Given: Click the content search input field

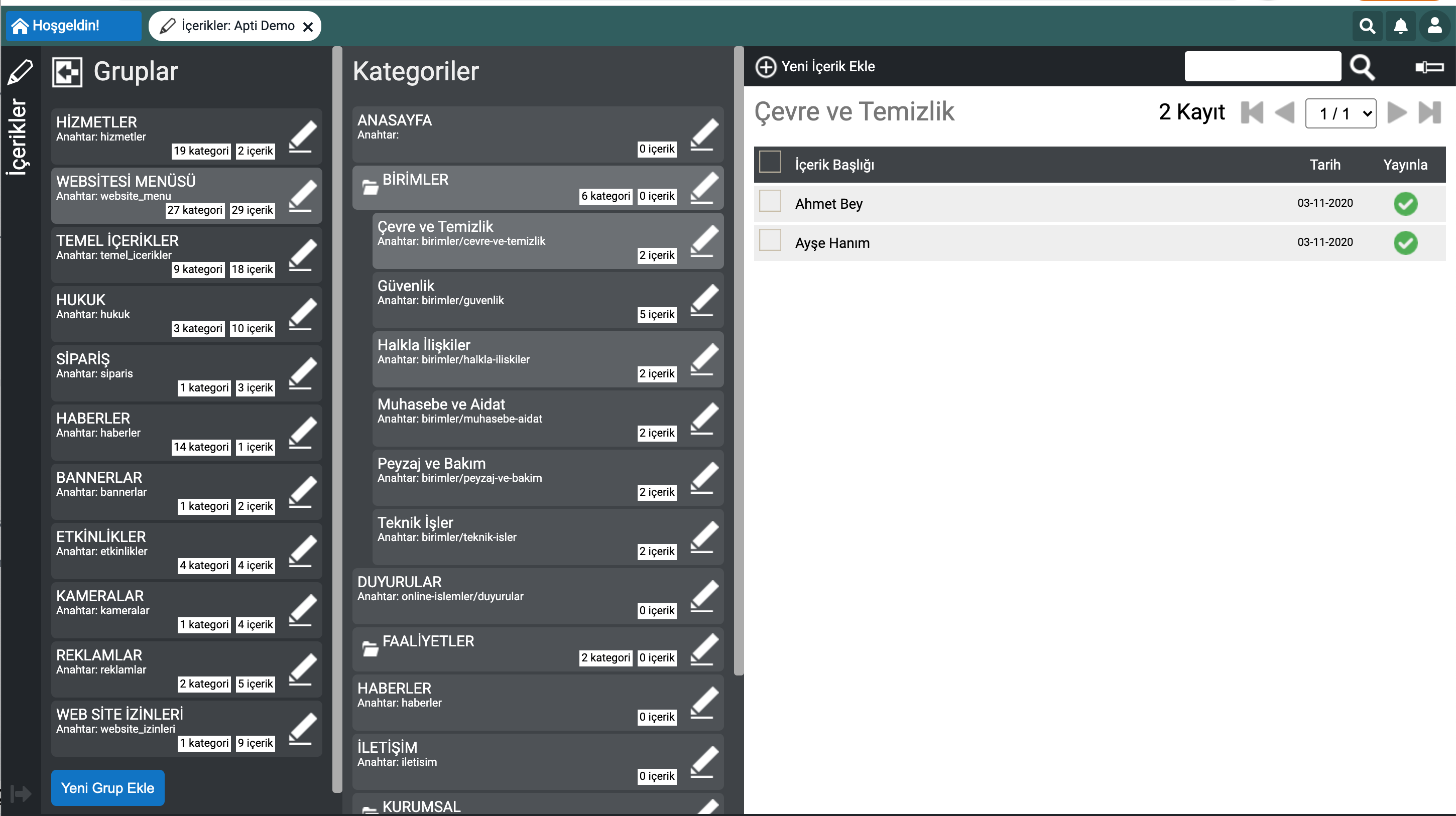Looking at the screenshot, I should click(1263, 67).
